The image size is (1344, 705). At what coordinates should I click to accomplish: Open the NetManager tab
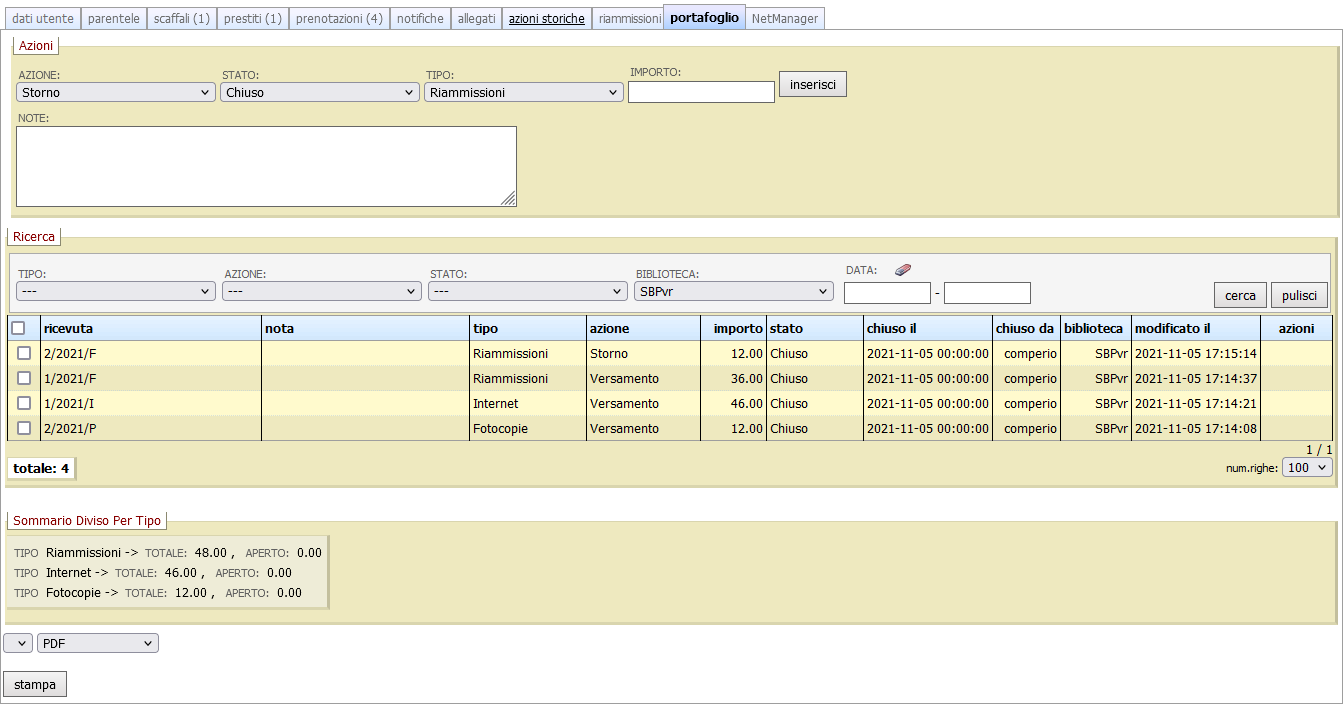[785, 18]
